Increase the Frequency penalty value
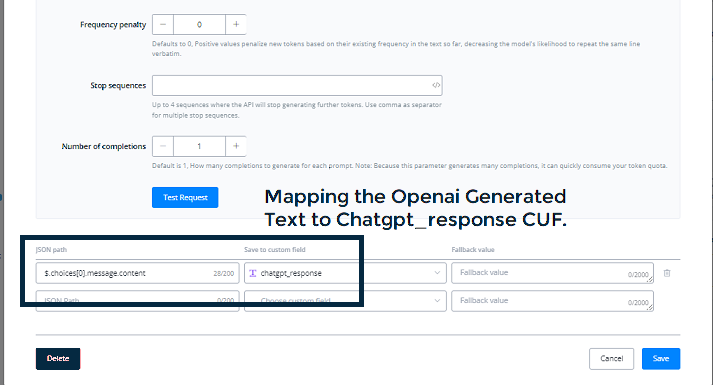Screen dimensions: 713x385 [236, 25]
